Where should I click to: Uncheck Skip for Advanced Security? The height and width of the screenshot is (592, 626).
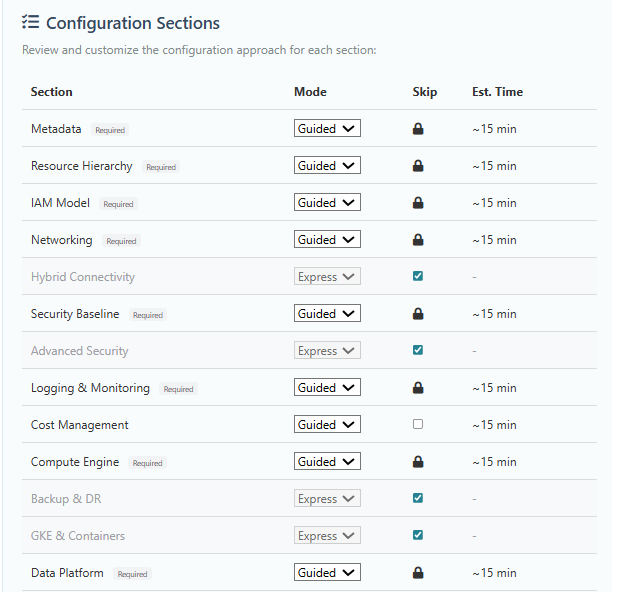click(418, 350)
